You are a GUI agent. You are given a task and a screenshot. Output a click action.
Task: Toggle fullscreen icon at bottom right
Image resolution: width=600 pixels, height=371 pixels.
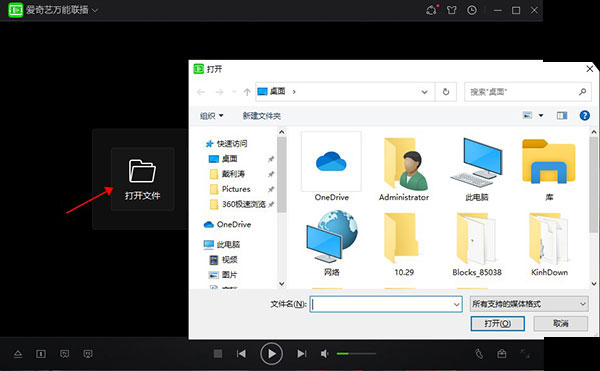click(x=525, y=354)
